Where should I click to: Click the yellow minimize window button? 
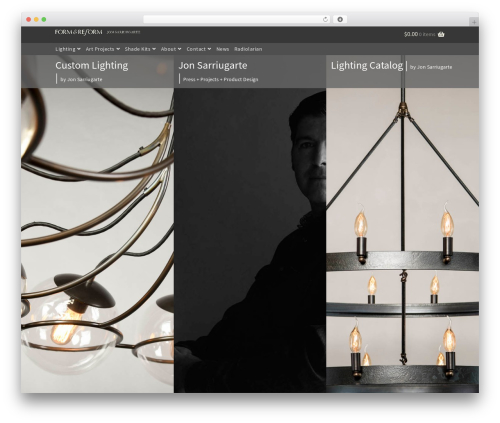pos(36,19)
